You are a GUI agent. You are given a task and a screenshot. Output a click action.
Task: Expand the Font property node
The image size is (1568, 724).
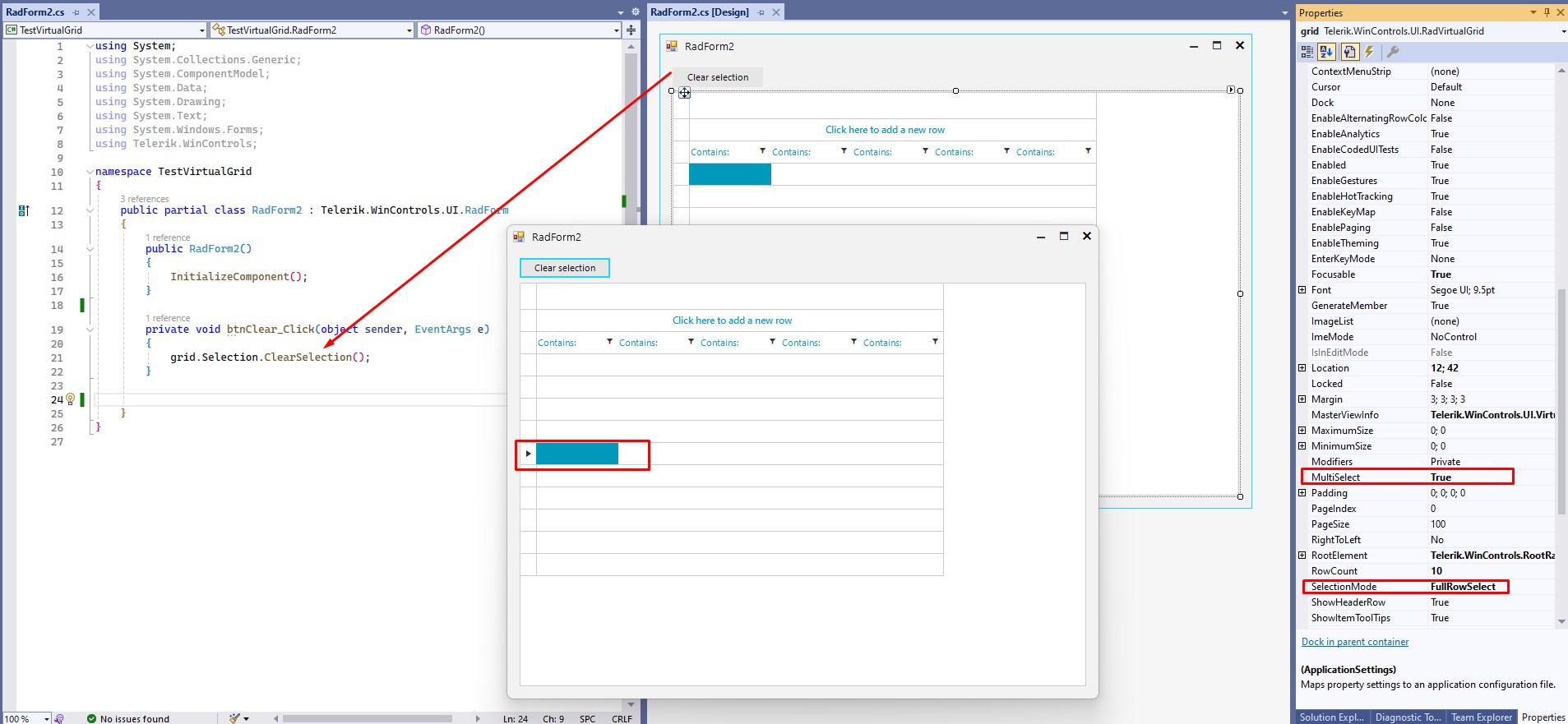coord(1302,290)
